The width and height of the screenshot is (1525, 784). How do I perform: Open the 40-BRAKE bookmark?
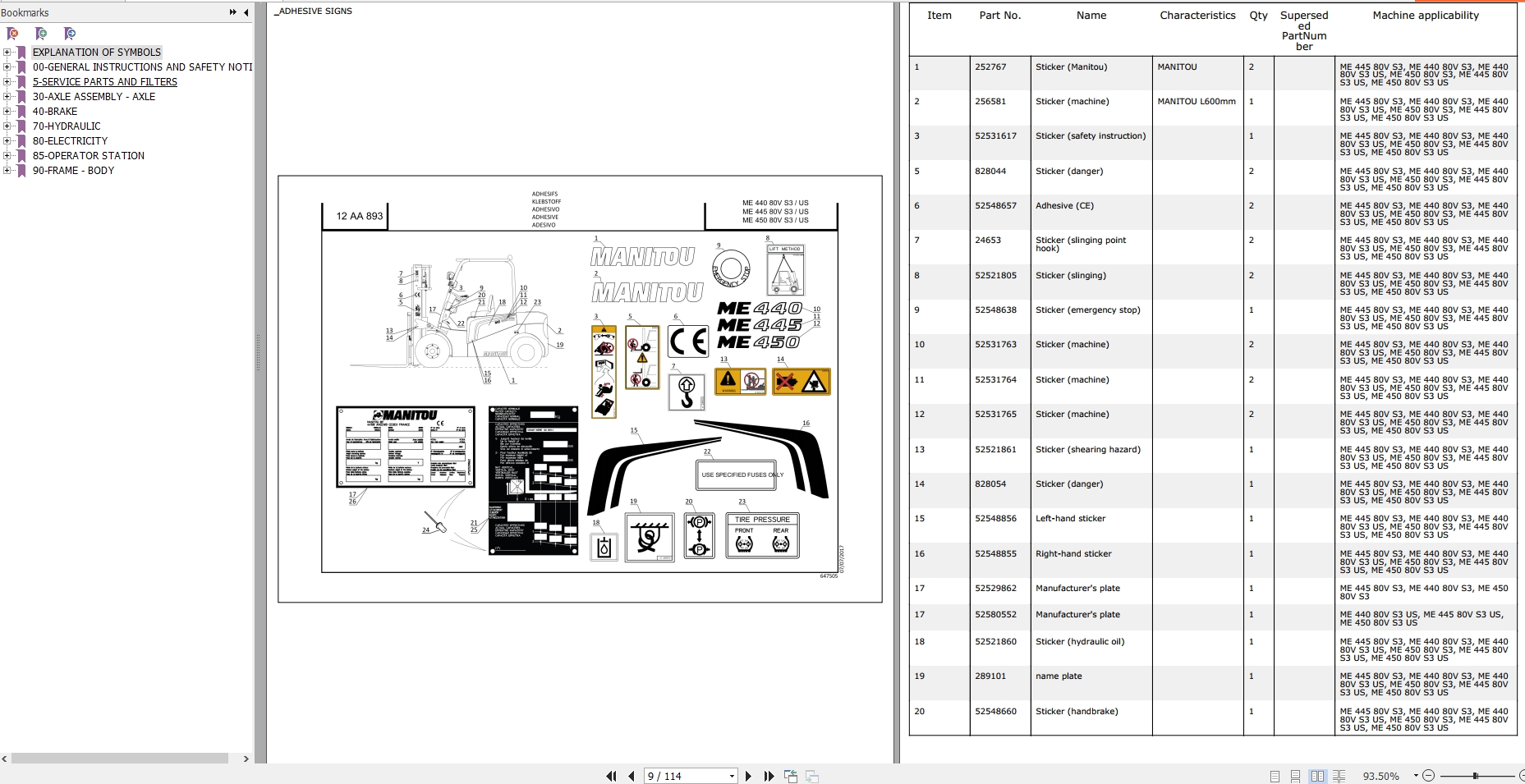tap(55, 112)
